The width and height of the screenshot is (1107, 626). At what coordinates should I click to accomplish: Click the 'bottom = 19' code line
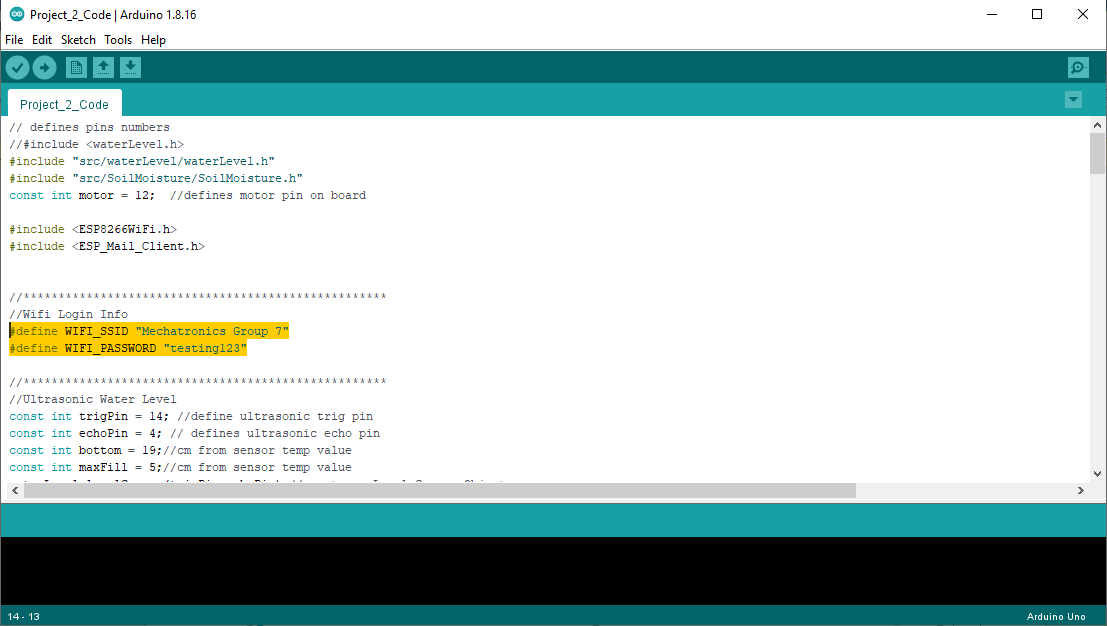(x=180, y=450)
